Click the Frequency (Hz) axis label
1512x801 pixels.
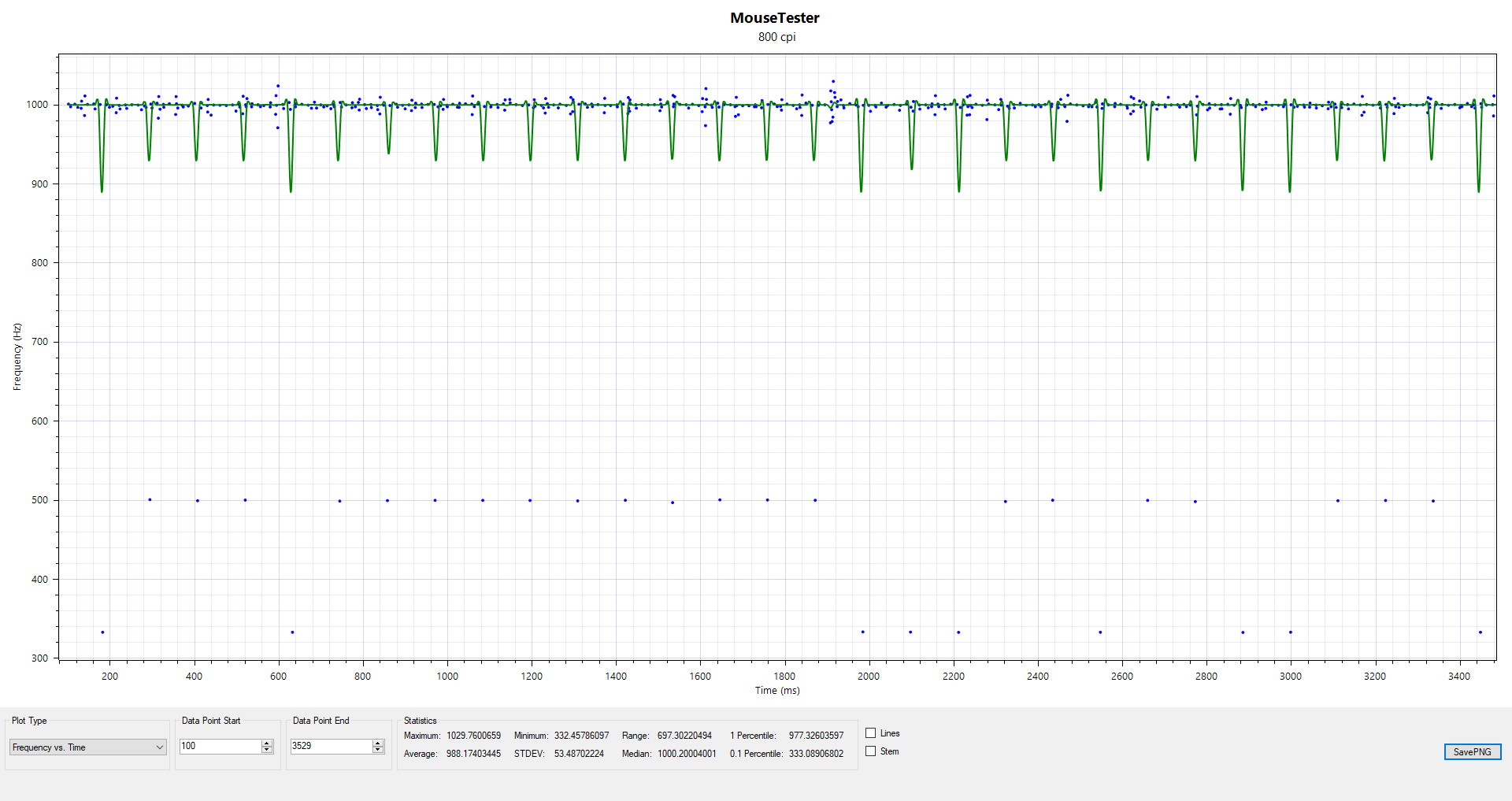pyautogui.click(x=17, y=357)
